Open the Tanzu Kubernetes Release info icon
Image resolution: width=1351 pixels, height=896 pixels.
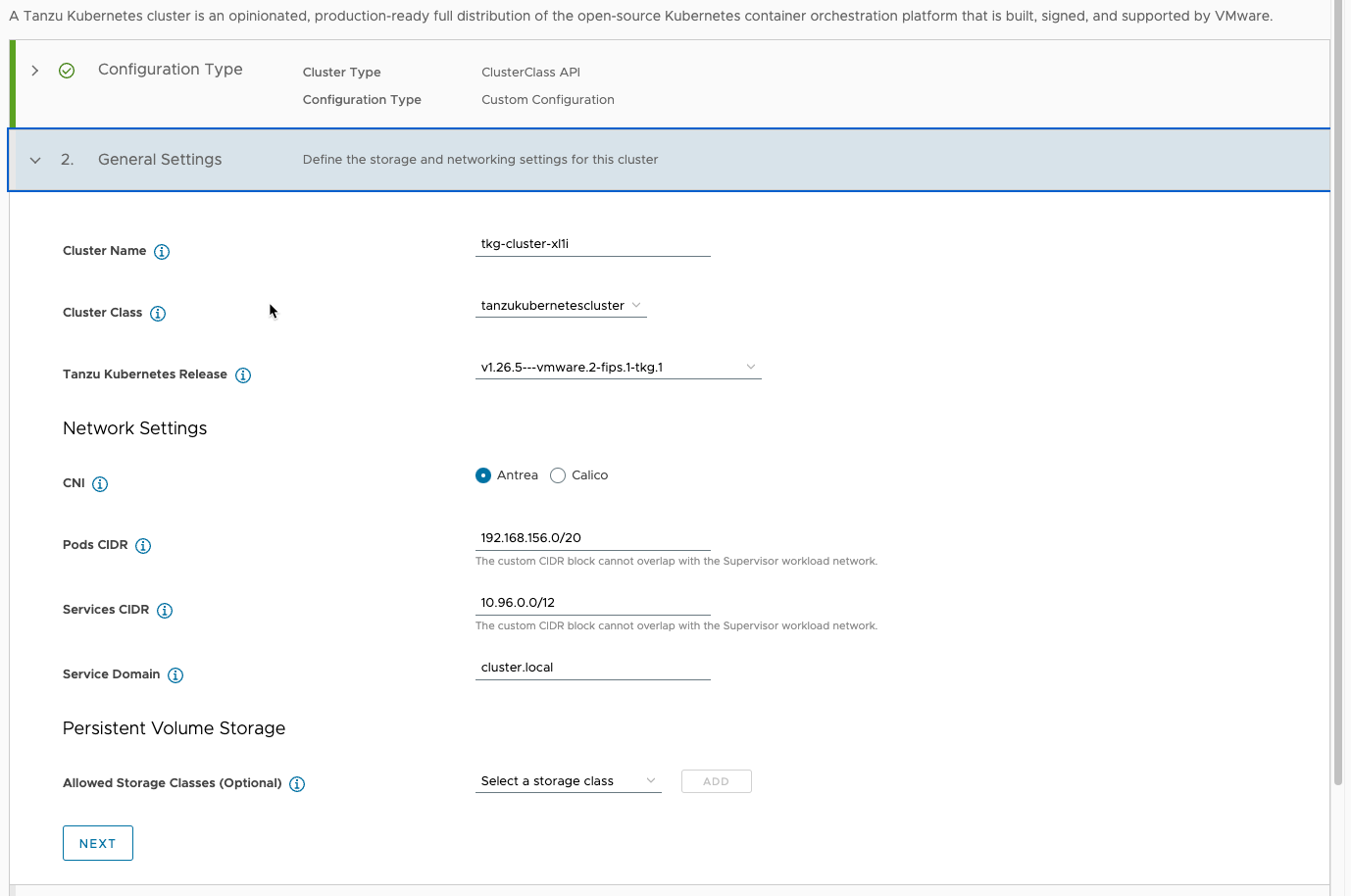243,375
